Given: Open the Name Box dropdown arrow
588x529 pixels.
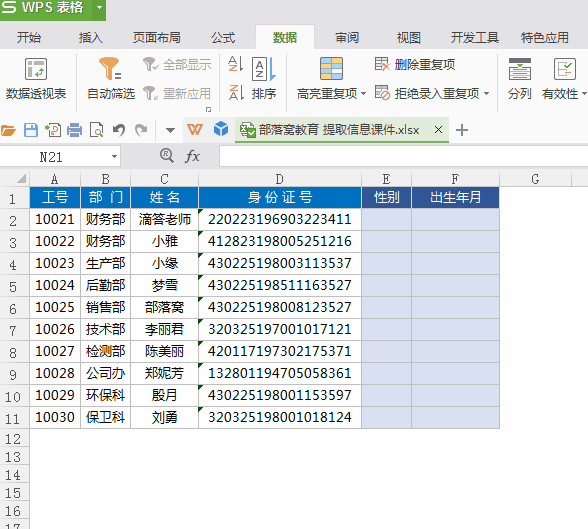Looking at the screenshot, I should [x=114, y=156].
